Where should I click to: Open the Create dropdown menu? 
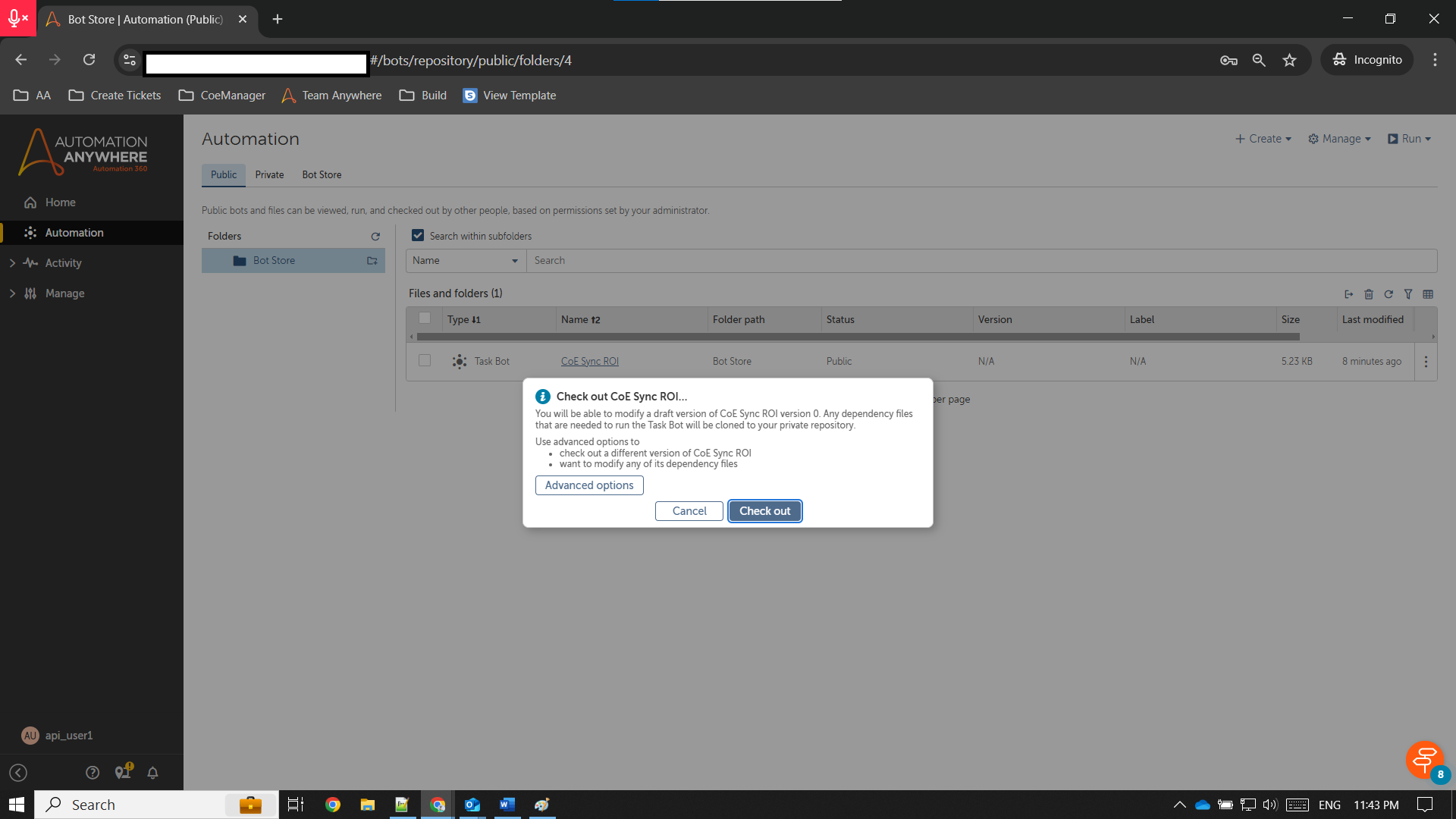point(1263,139)
